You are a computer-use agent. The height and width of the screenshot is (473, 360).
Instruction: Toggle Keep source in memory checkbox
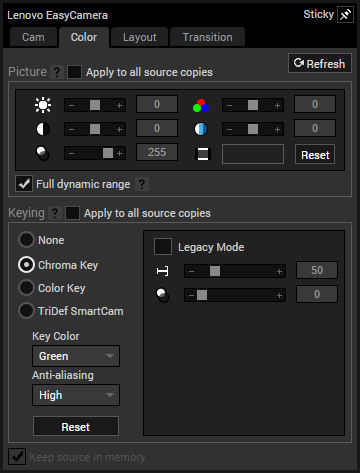(17, 456)
